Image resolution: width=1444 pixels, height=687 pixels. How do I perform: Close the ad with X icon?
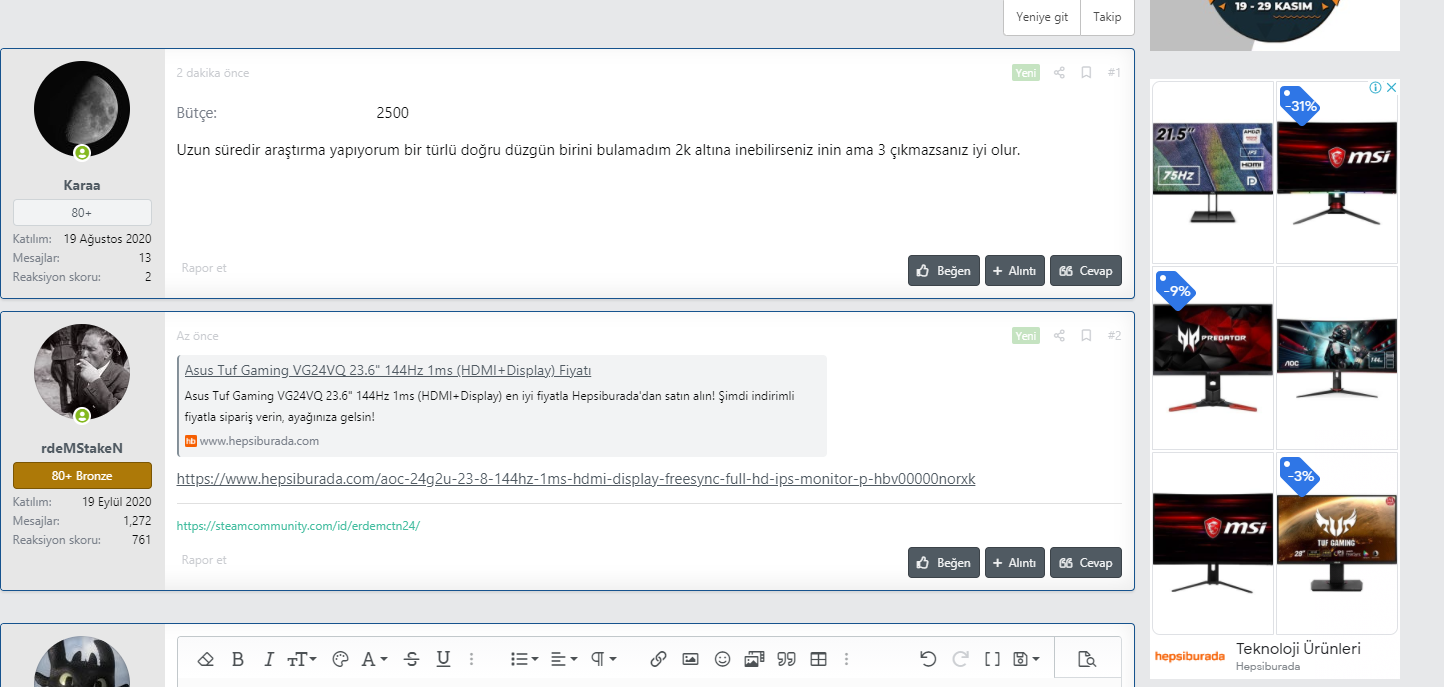[x=1391, y=88]
